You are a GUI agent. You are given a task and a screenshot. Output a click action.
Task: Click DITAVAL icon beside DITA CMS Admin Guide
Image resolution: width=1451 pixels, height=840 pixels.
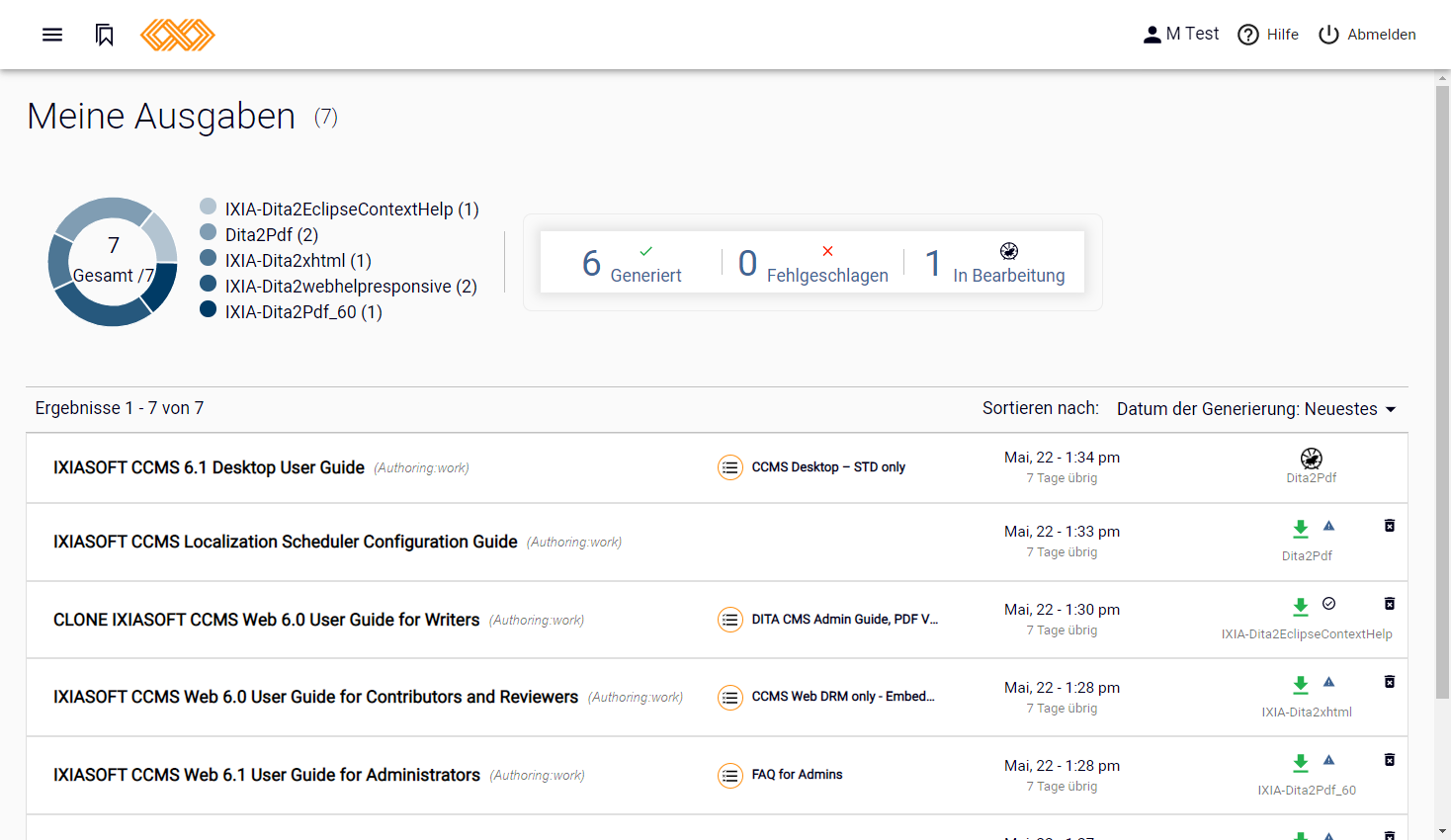coord(730,620)
